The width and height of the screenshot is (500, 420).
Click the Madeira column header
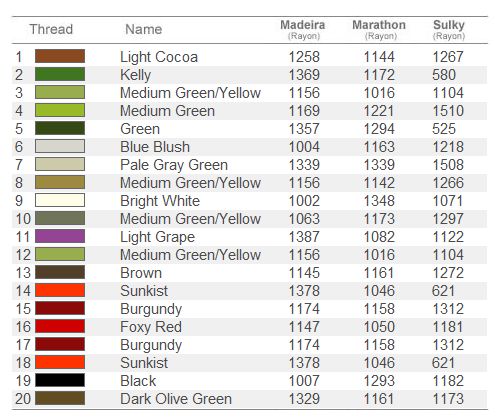303,30
